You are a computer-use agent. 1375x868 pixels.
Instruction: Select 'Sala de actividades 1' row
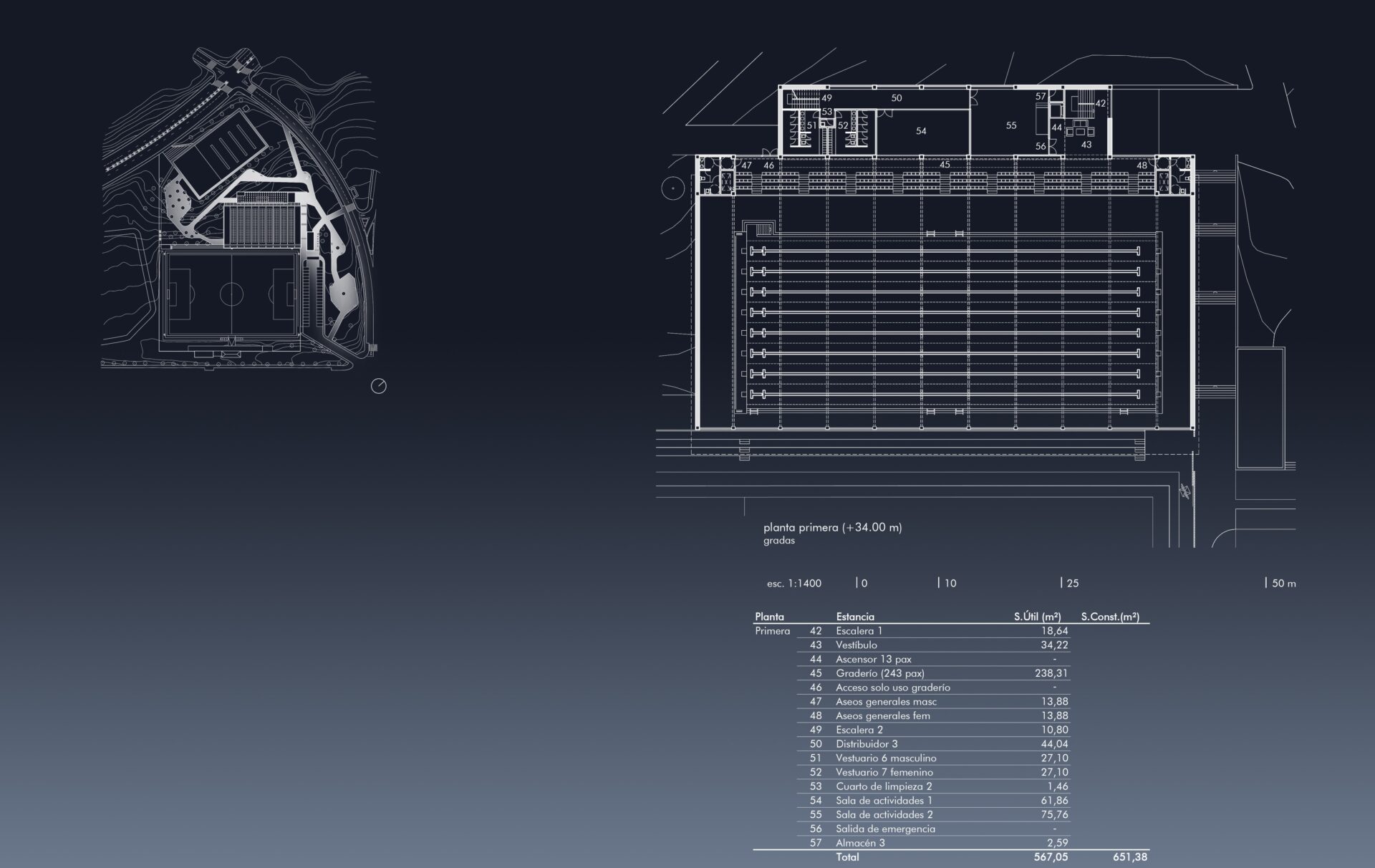[x=934, y=801]
